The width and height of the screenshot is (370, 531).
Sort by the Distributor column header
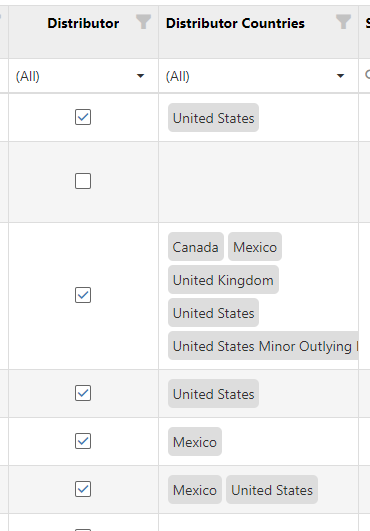(x=83, y=23)
